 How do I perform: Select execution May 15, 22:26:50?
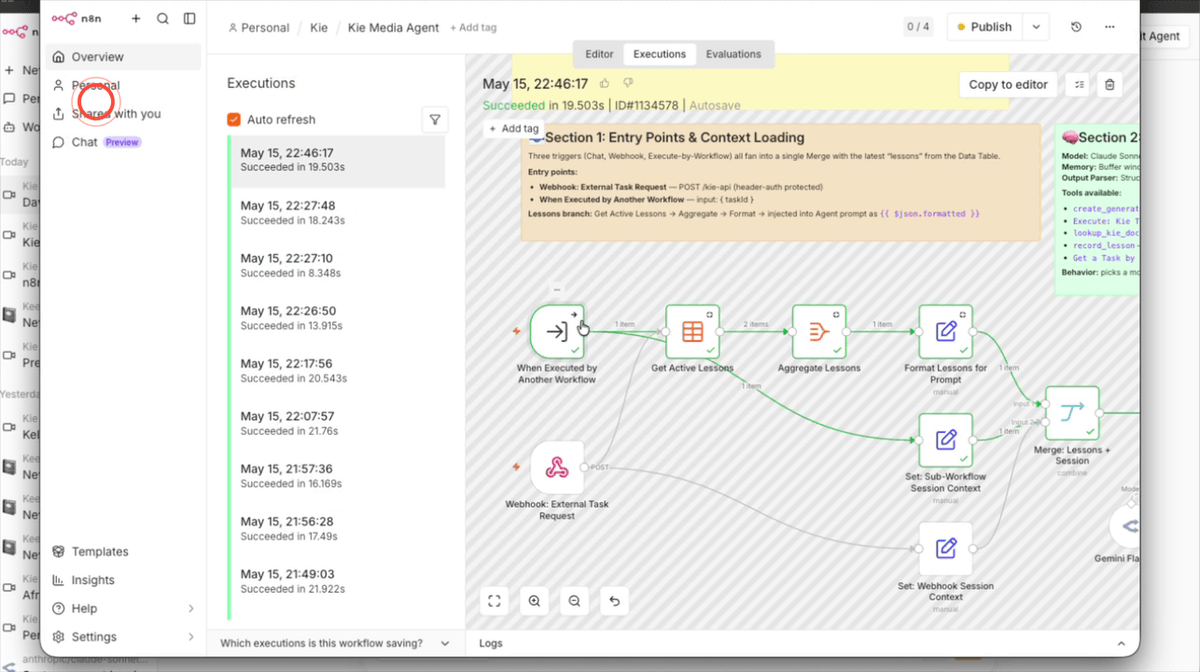click(337, 318)
